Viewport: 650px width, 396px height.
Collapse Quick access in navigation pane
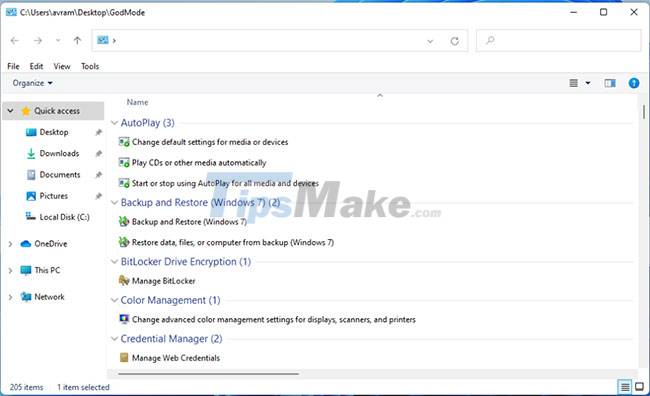click(x=10, y=111)
